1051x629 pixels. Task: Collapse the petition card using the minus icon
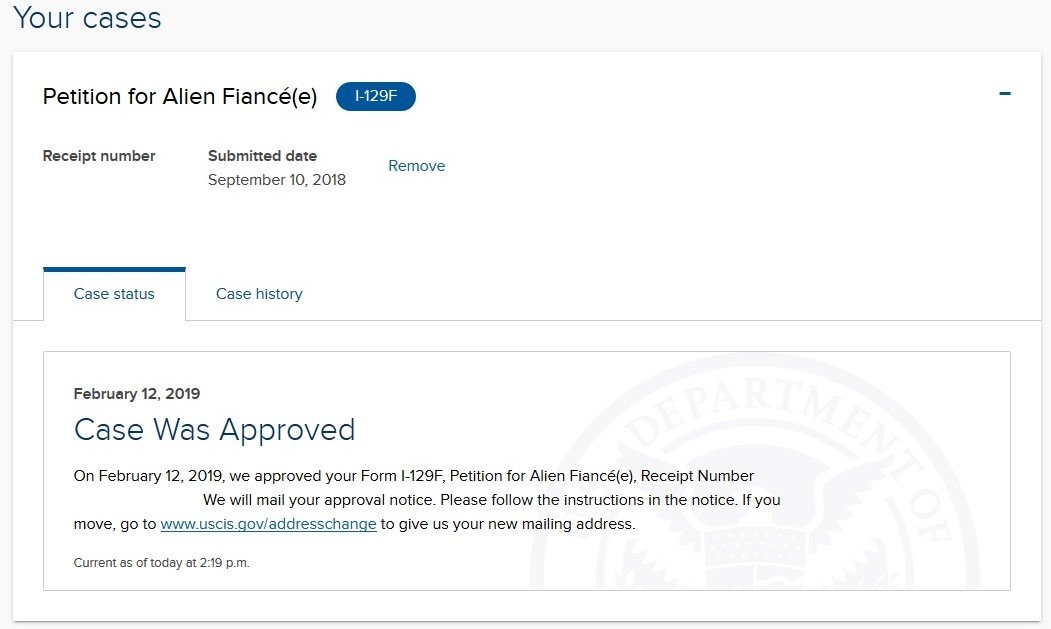point(1004,94)
